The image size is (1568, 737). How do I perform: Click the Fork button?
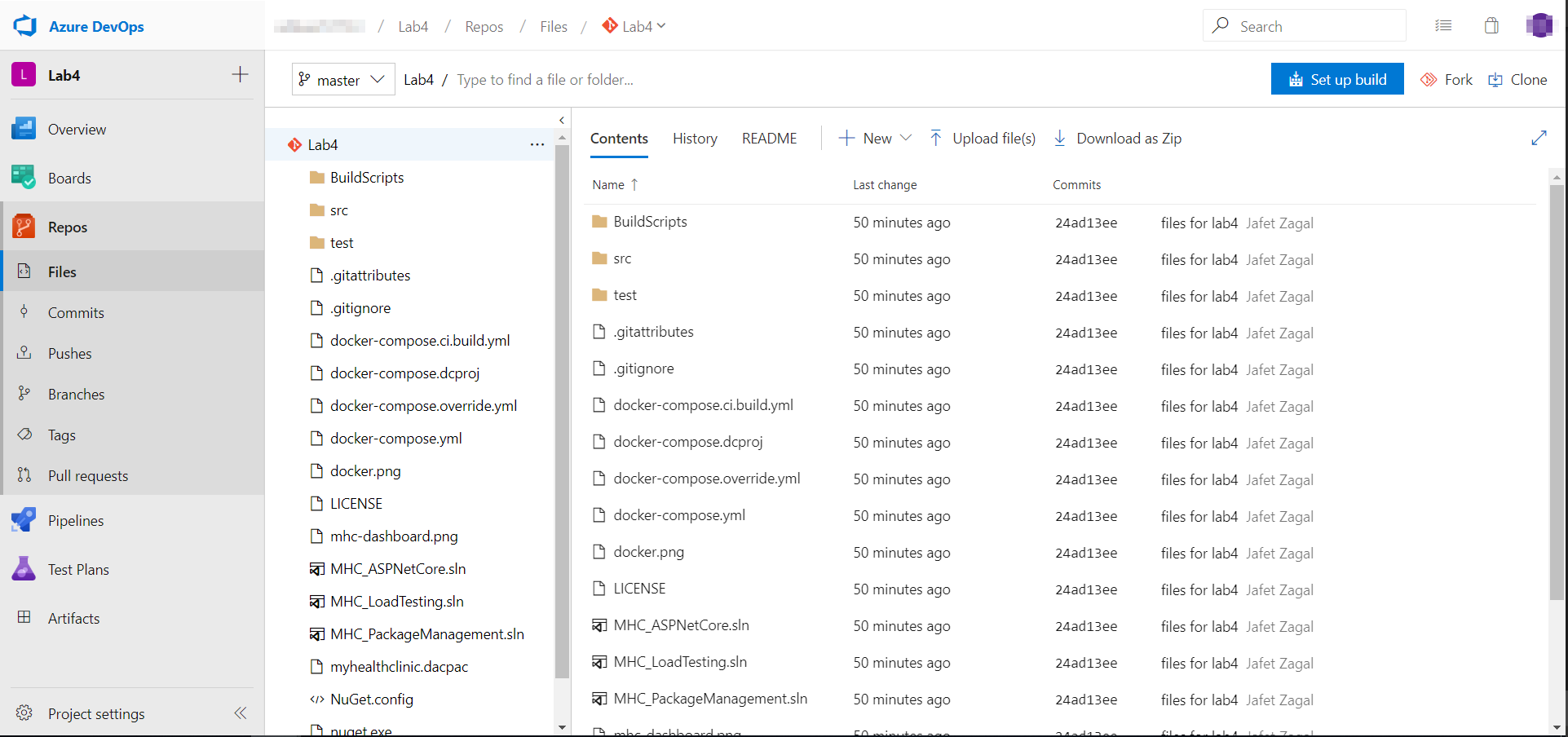point(1447,79)
